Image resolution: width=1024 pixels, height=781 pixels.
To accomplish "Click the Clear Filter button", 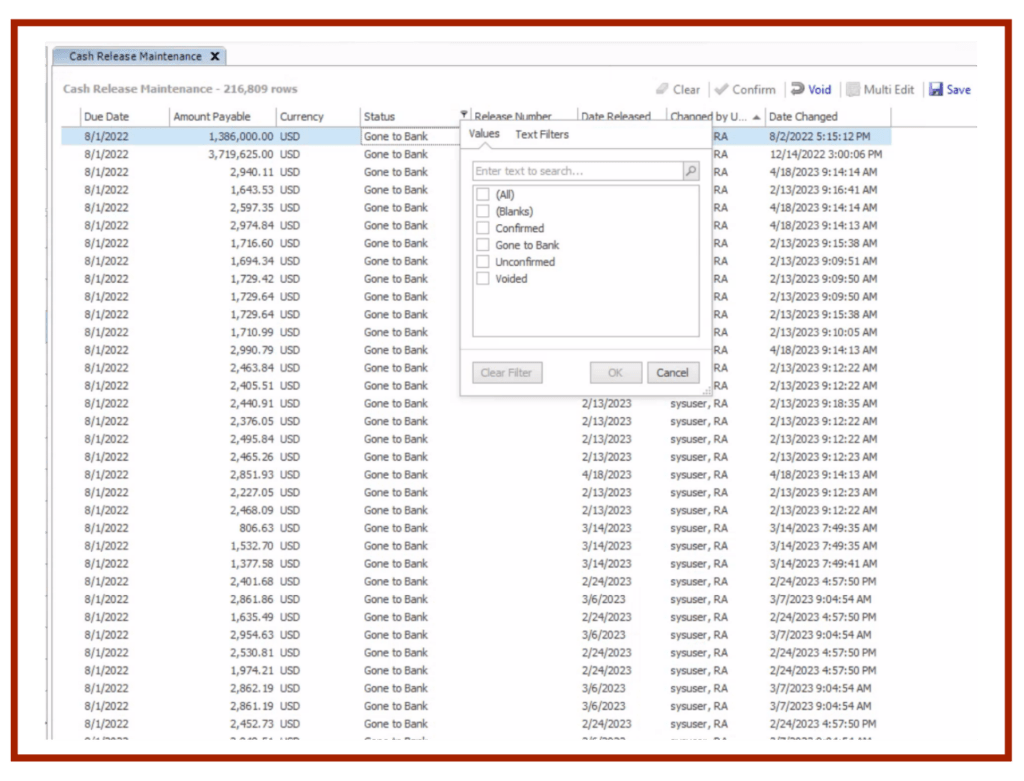I will click(506, 373).
